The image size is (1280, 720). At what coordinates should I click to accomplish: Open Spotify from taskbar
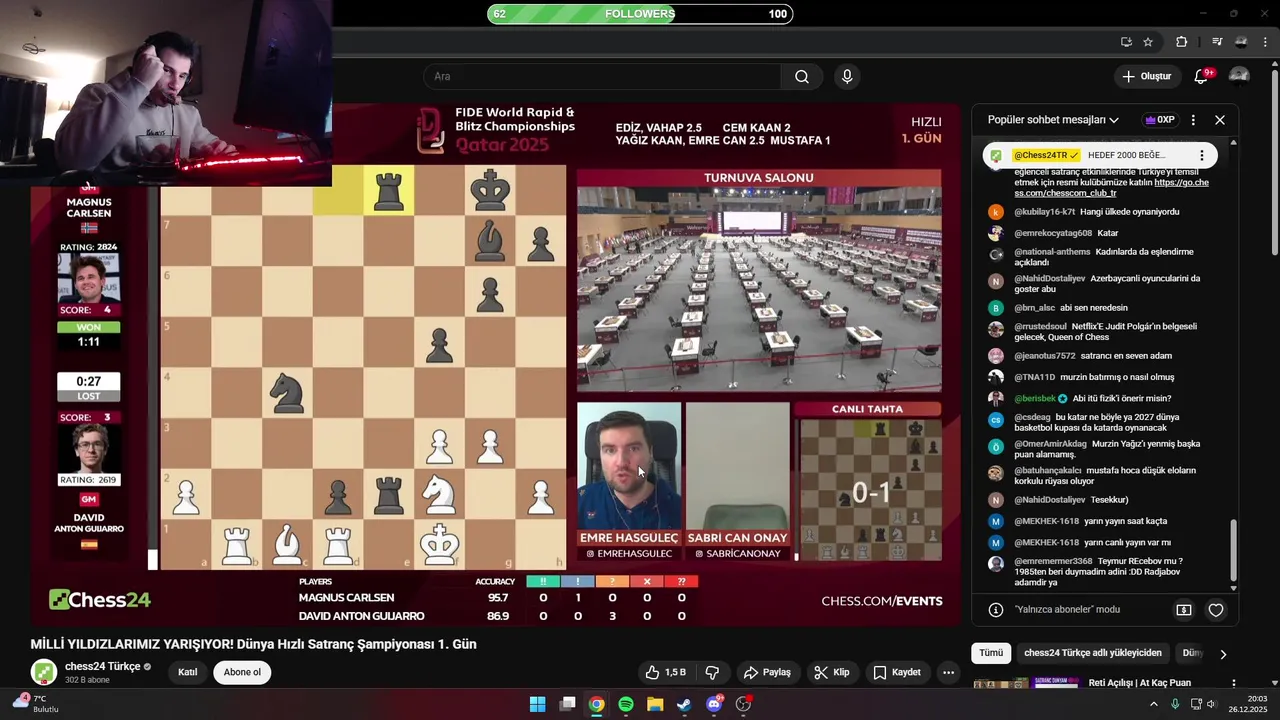click(626, 704)
